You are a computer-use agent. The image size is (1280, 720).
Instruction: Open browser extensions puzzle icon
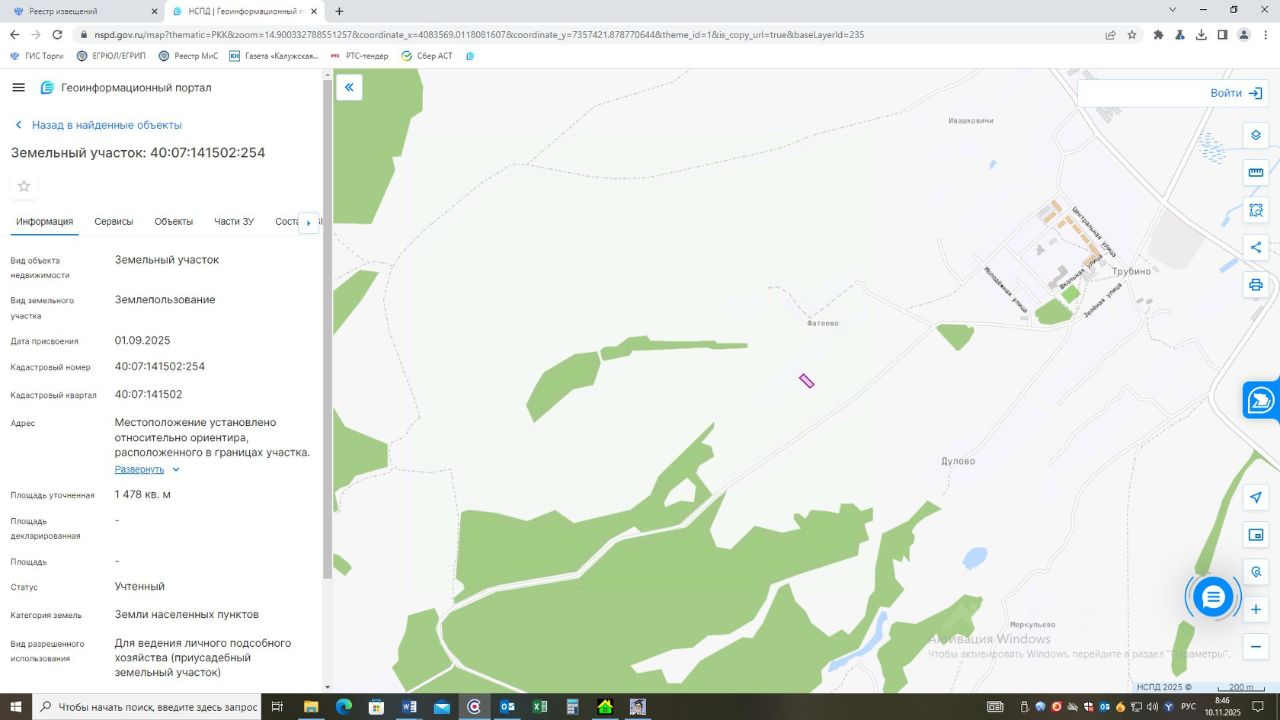click(x=1158, y=34)
